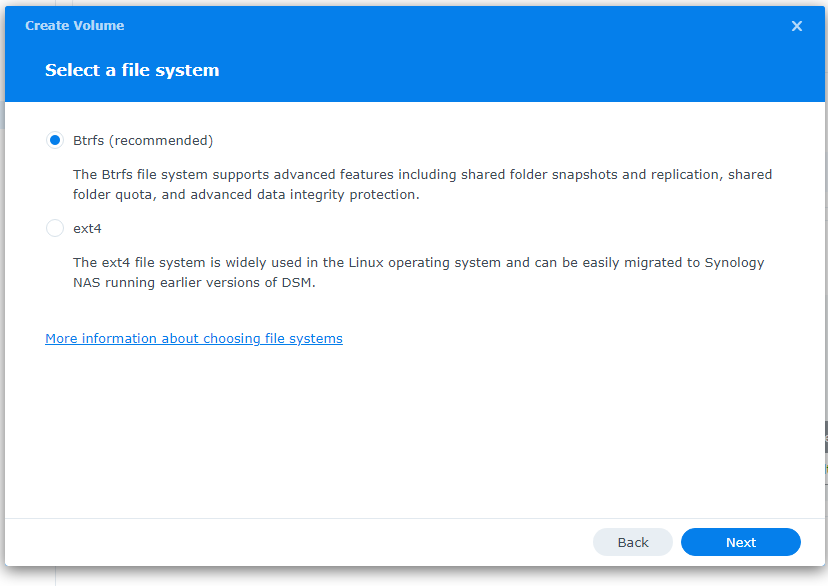Proceed by clicking the Next button
The width and height of the screenshot is (828, 586).
(x=741, y=542)
